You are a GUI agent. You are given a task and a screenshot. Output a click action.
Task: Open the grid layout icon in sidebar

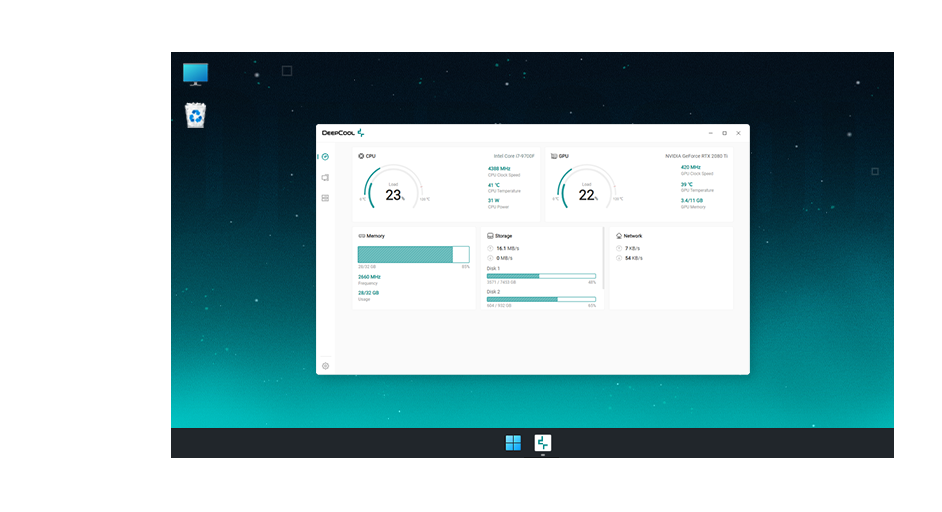click(x=325, y=198)
